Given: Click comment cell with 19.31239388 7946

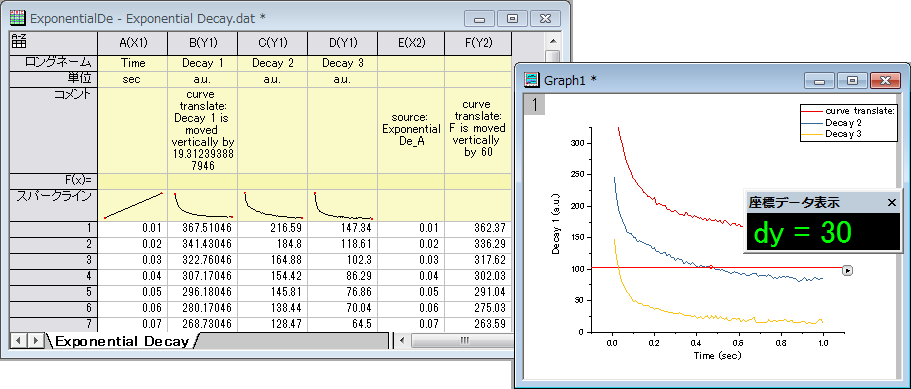Looking at the screenshot, I should tap(202, 130).
